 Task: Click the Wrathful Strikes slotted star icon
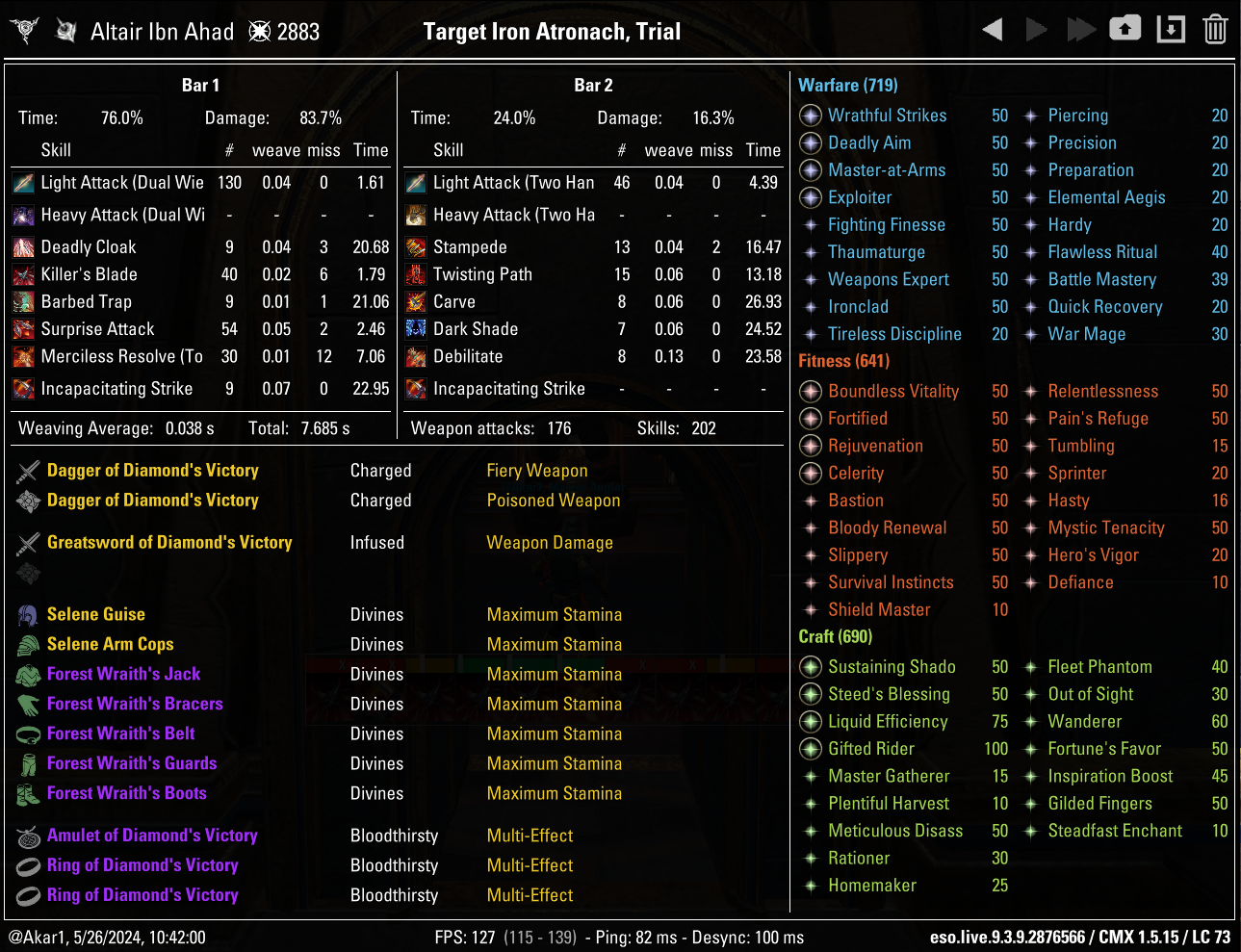(811, 116)
